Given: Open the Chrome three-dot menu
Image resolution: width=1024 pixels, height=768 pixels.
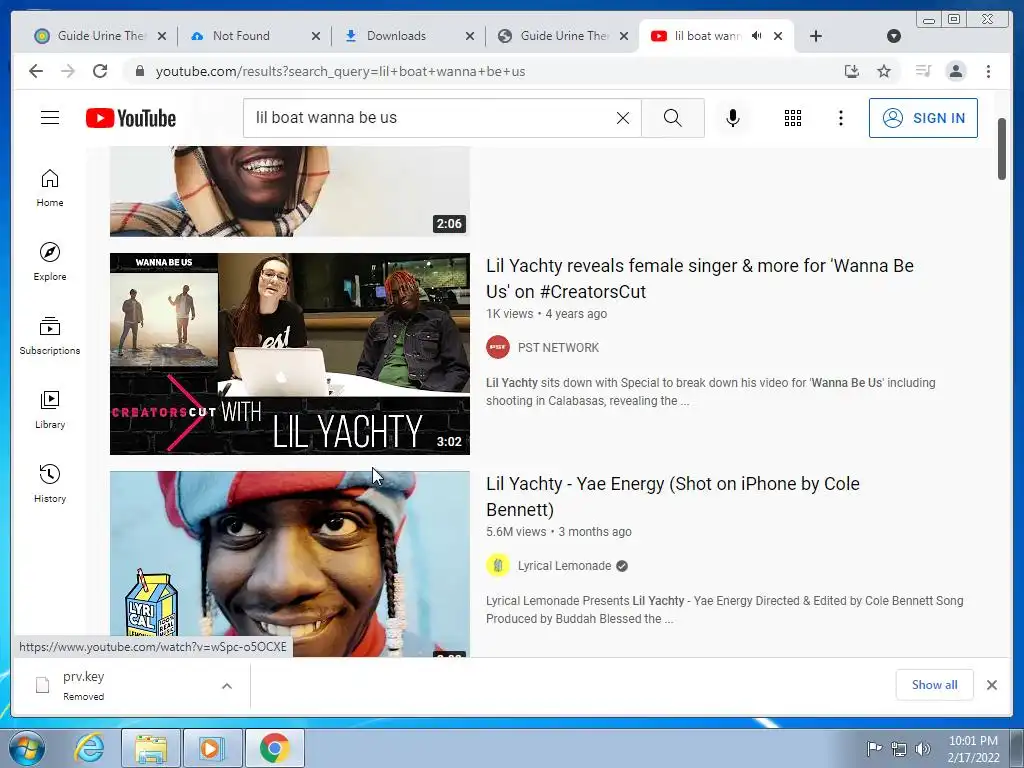Looking at the screenshot, I should [x=988, y=71].
